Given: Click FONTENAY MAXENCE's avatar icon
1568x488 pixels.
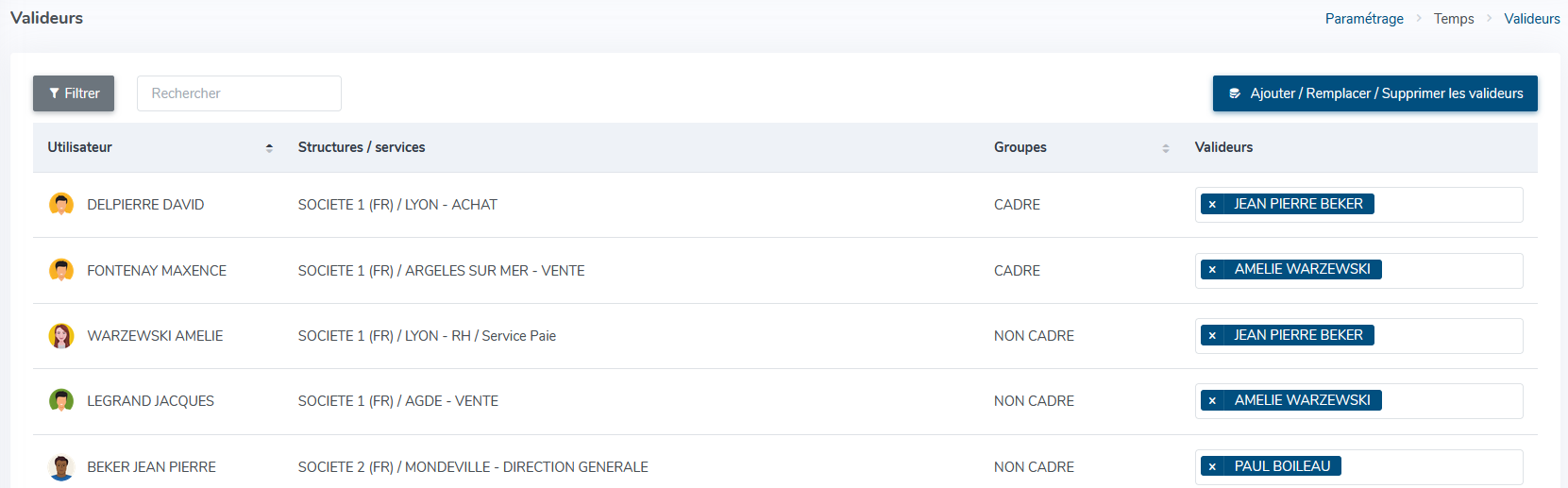Looking at the screenshot, I should pos(61,270).
